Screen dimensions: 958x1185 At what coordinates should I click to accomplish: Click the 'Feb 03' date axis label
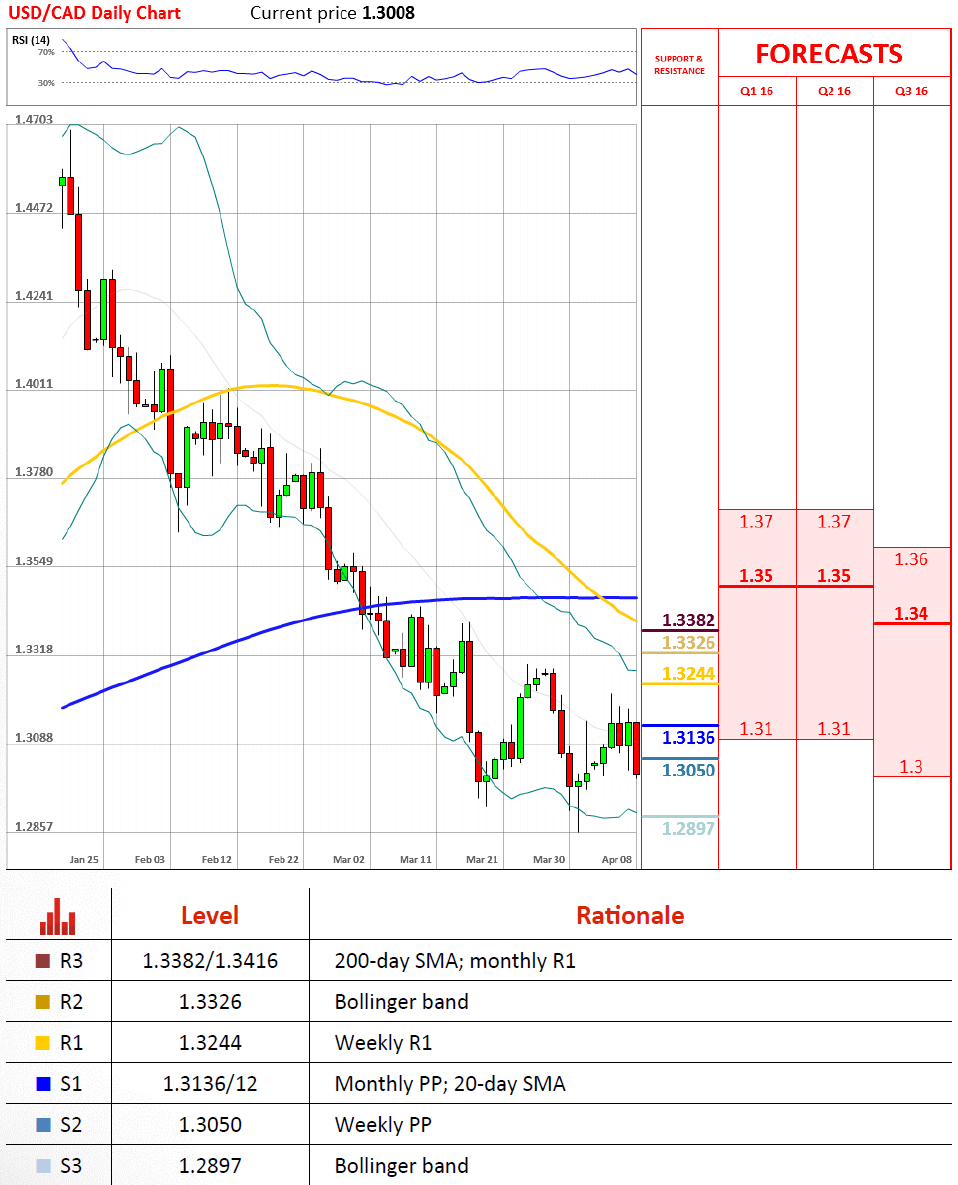pyautogui.click(x=150, y=859)
